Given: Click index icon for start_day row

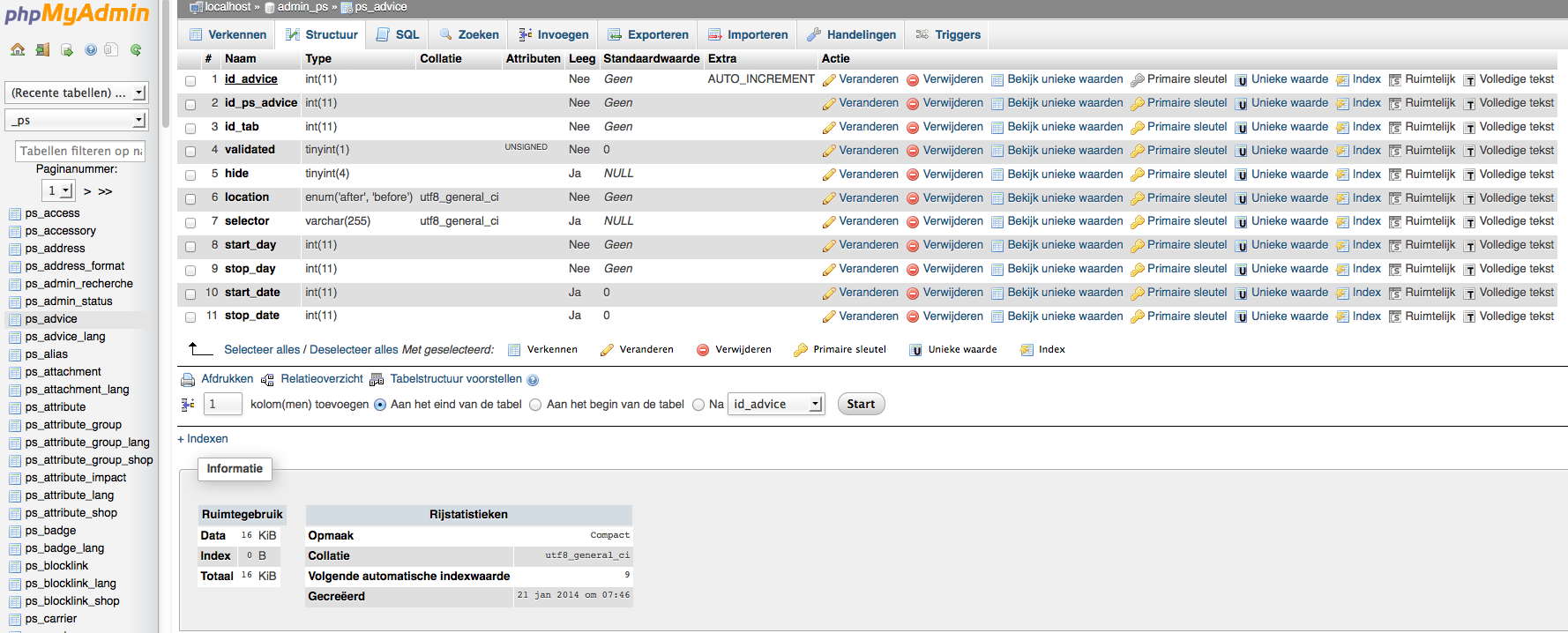Looking at the screenshot, I should (x=1342, y=246).
